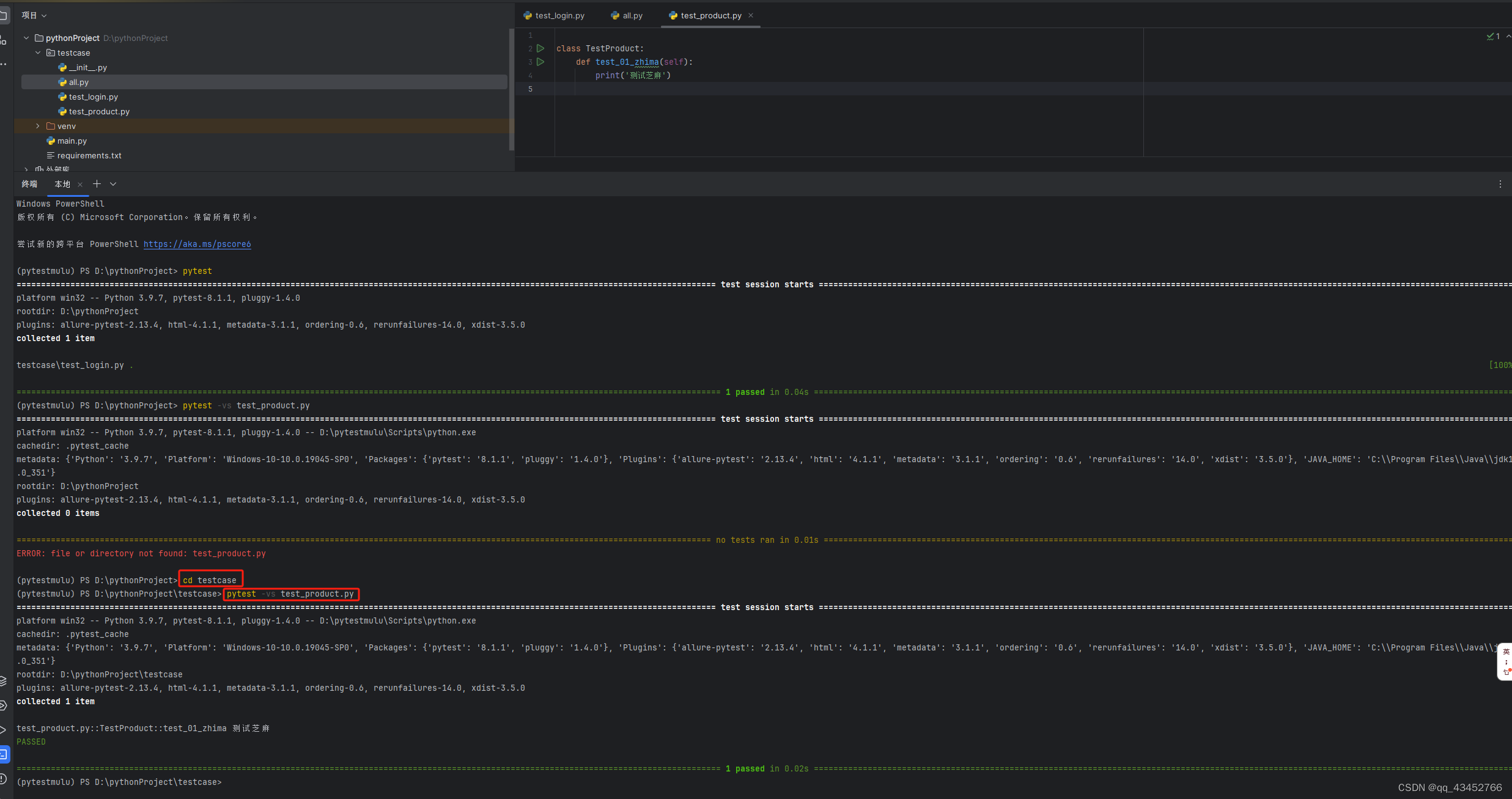Close the test_product.py editor tab
This screenshot has height=799, width=1512.
click(x=751, y=15)
